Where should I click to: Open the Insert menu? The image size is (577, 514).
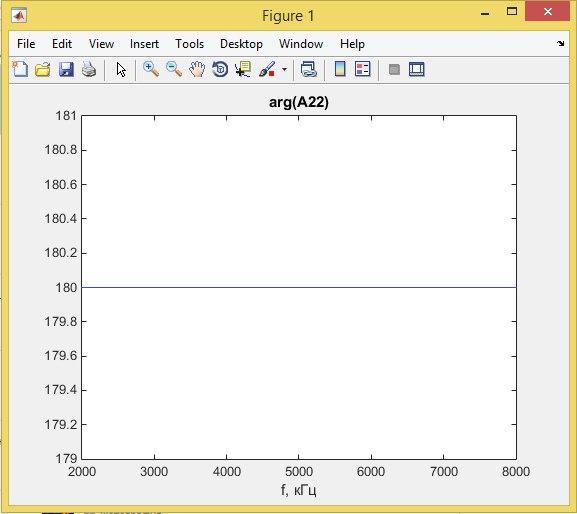tap(144, 44)
